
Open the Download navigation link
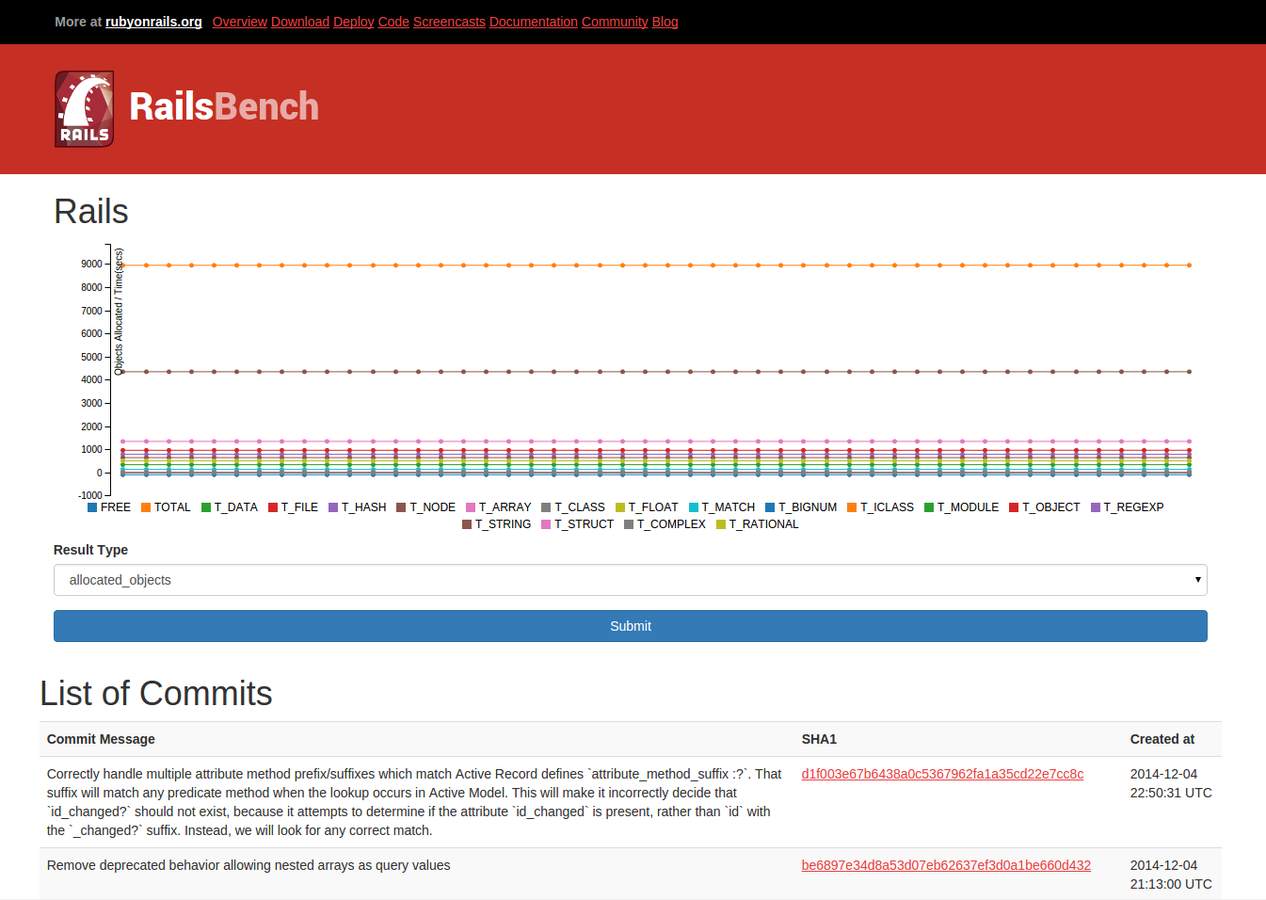point(300,21)
